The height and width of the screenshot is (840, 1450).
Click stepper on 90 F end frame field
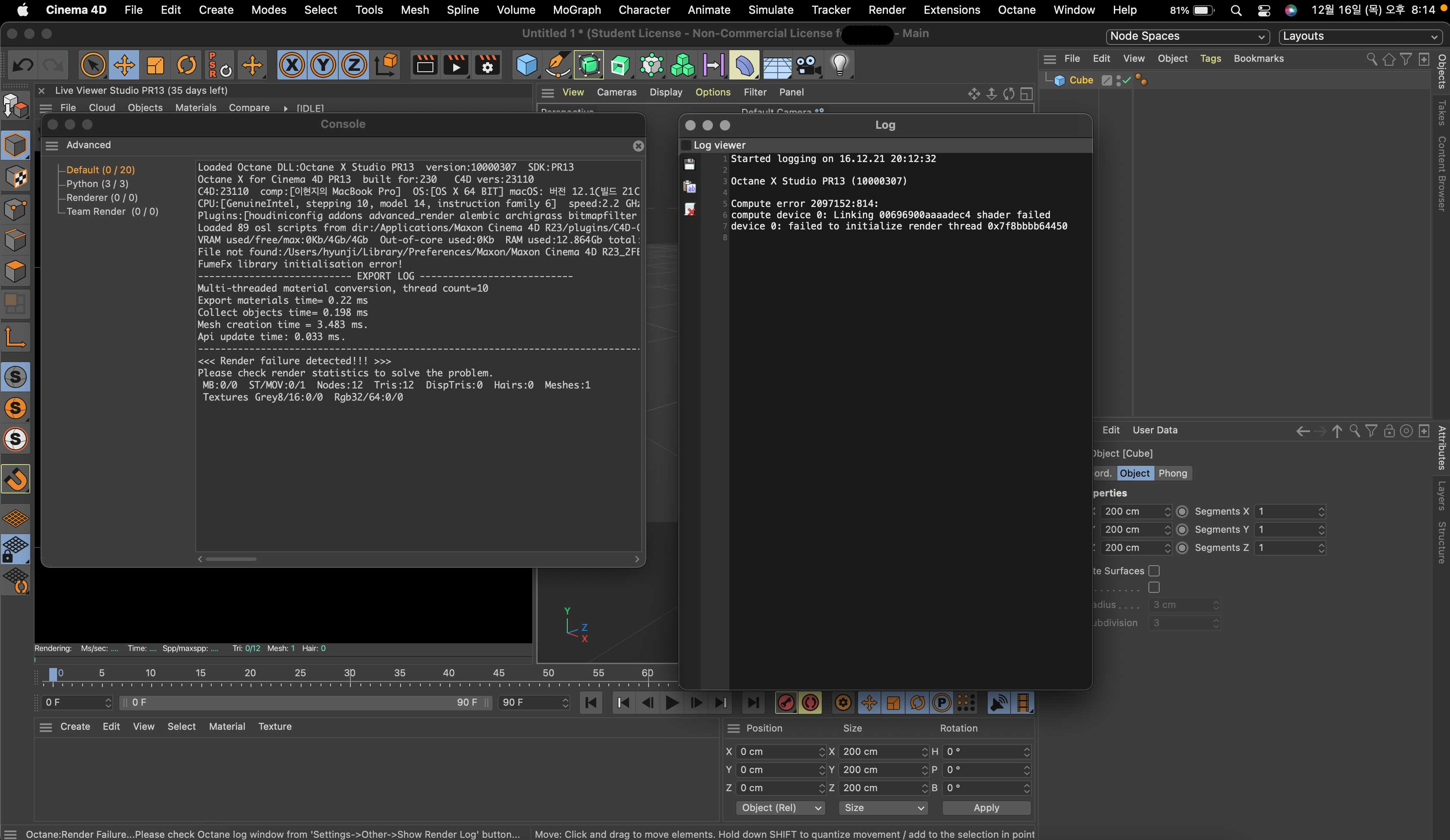(565, 703)
